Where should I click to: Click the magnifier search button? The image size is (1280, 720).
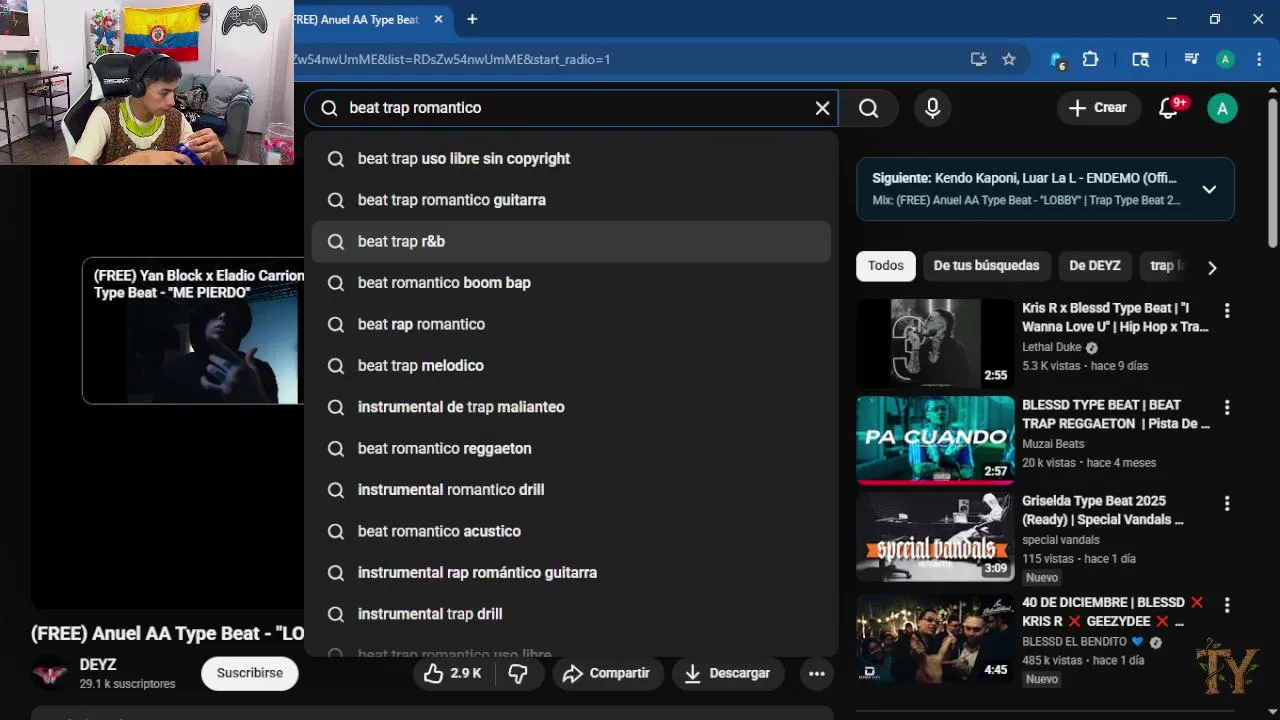click(868, 108)
